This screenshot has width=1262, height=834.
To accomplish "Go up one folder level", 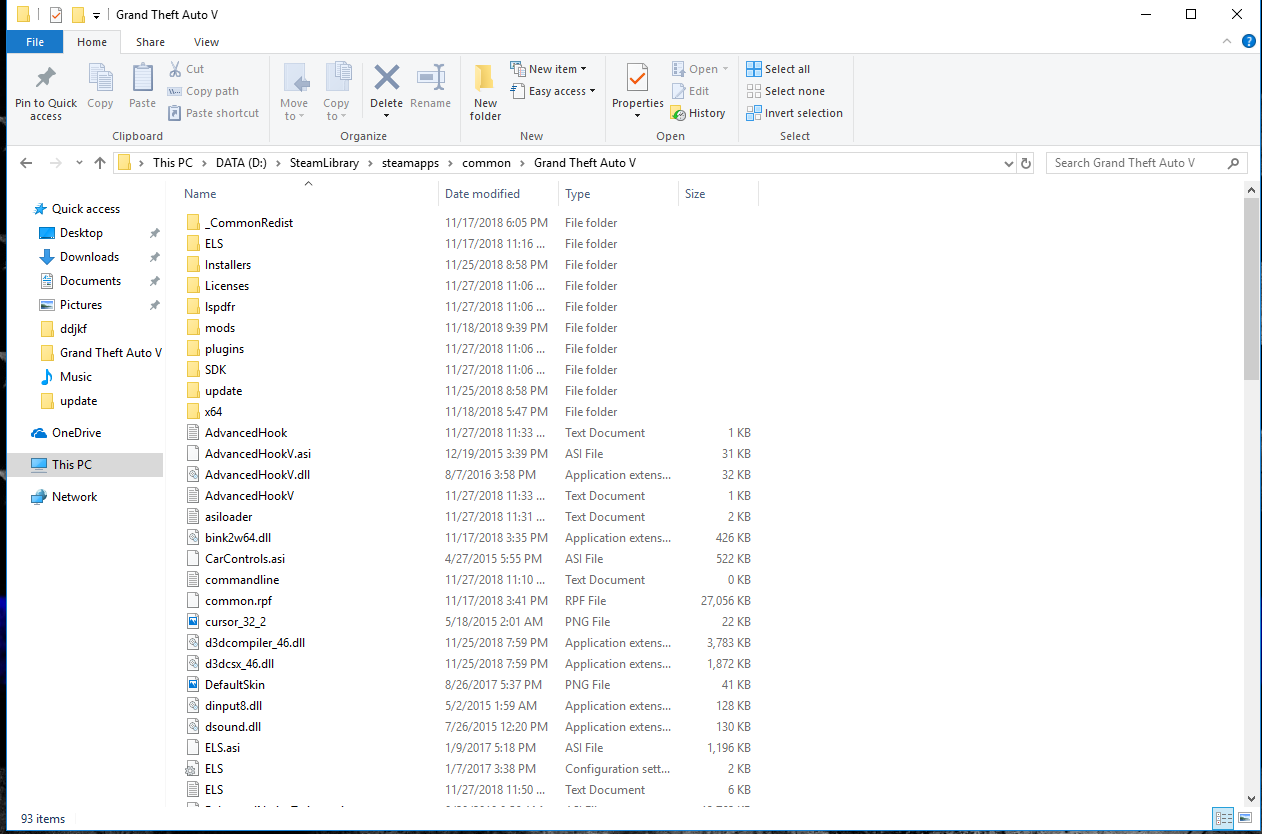I will 99,163.
